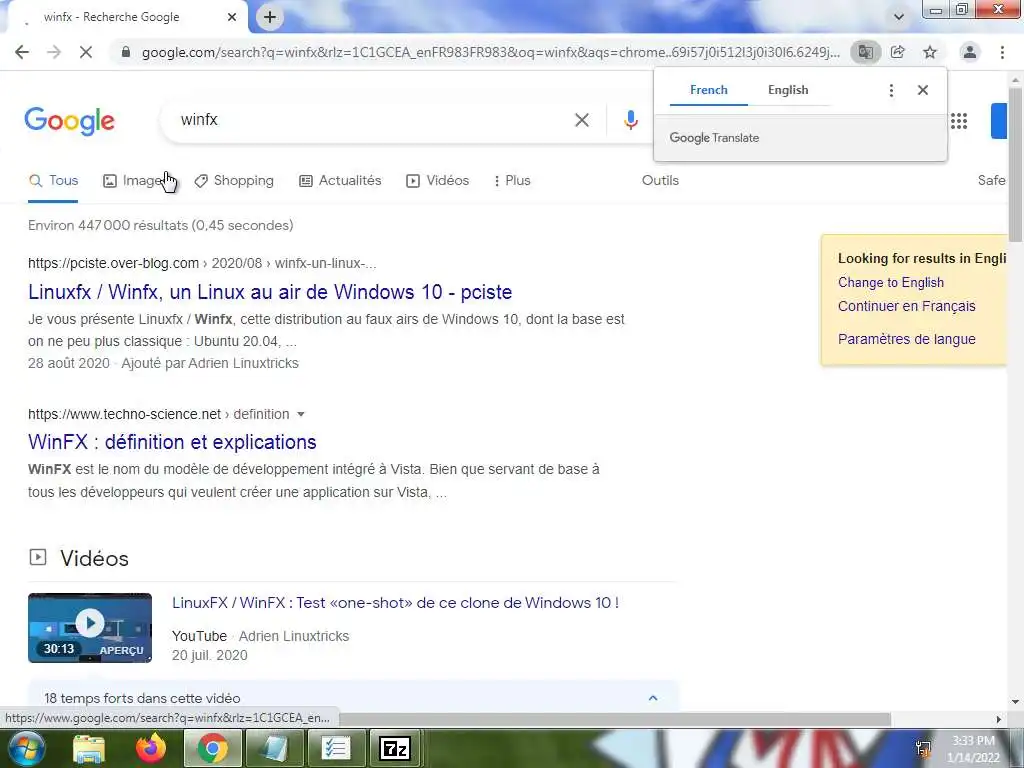Click the site security padlock icon

click(126, 52)
